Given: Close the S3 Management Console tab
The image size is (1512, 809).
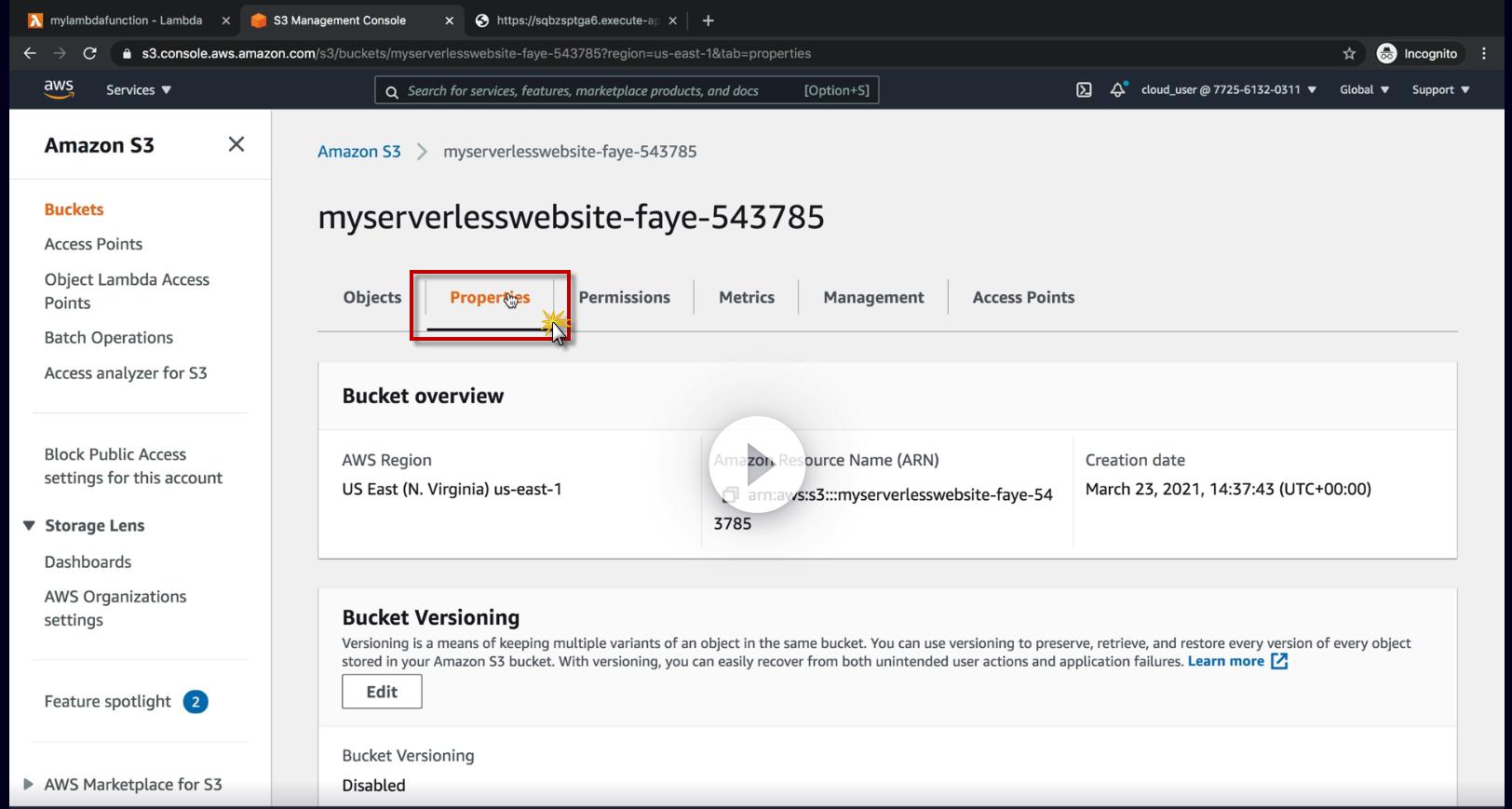Looking at the screenshot, I should [450, 20].
